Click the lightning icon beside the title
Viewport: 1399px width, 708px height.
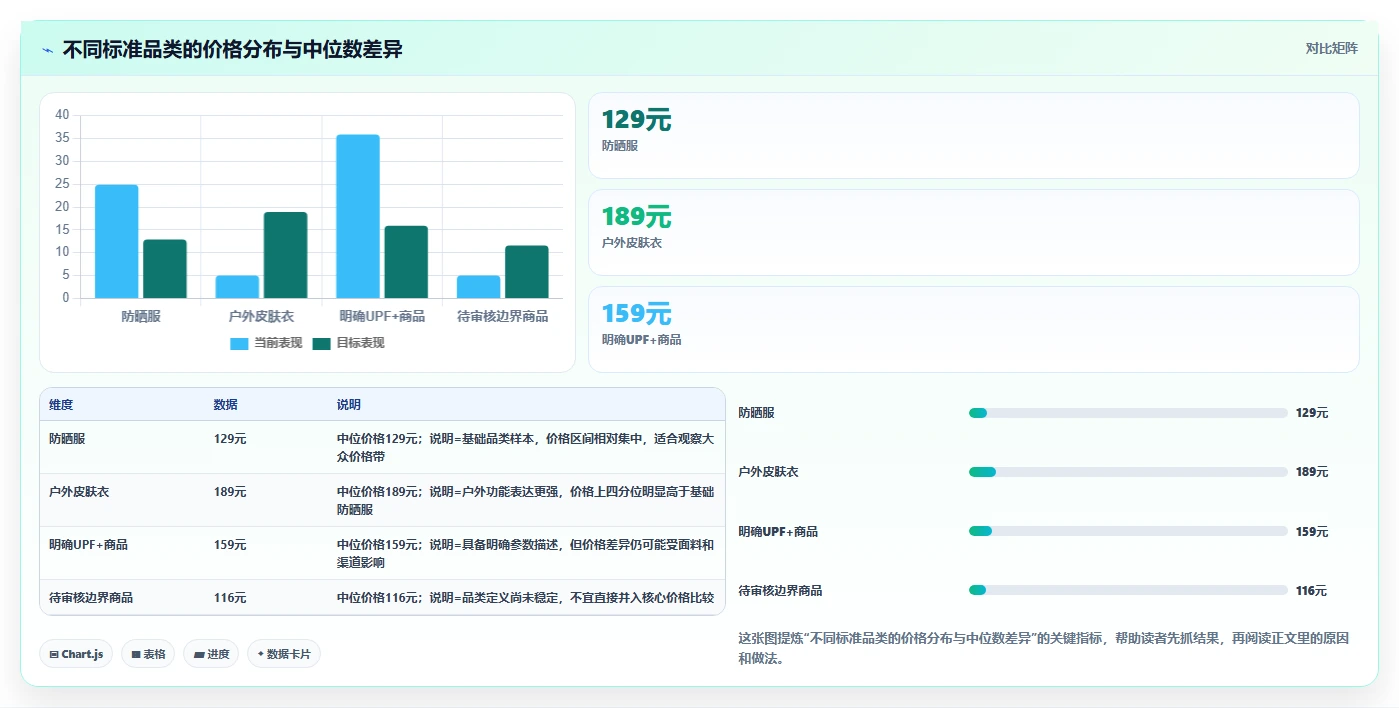(47, 50)
